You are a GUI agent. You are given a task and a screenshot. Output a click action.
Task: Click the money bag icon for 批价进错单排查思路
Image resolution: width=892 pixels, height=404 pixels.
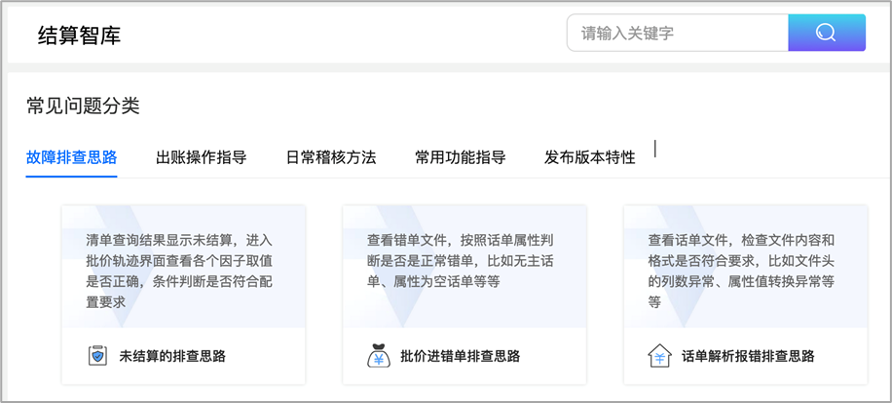(378, 356)
